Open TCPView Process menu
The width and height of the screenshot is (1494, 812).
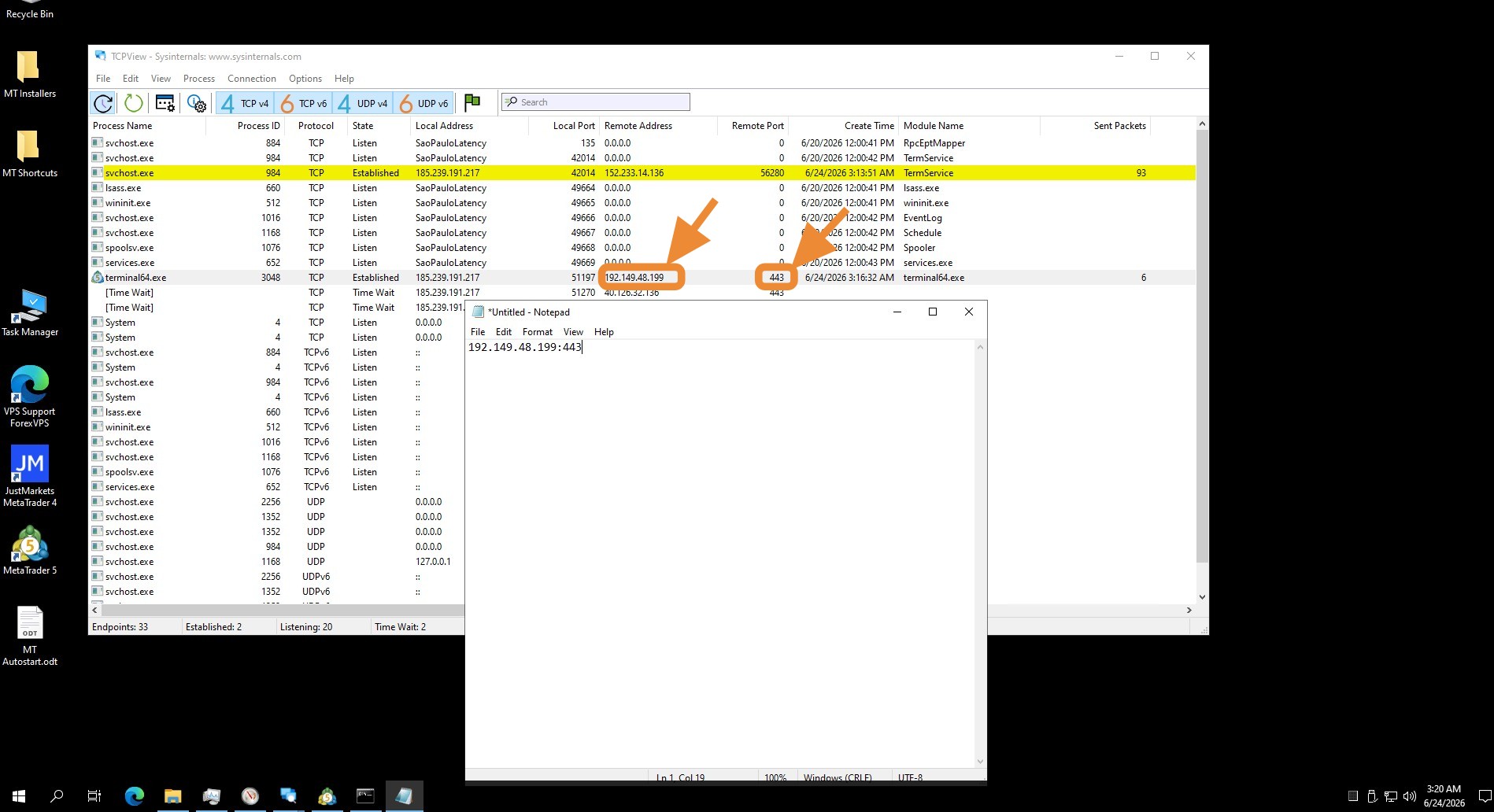[199, 79]
